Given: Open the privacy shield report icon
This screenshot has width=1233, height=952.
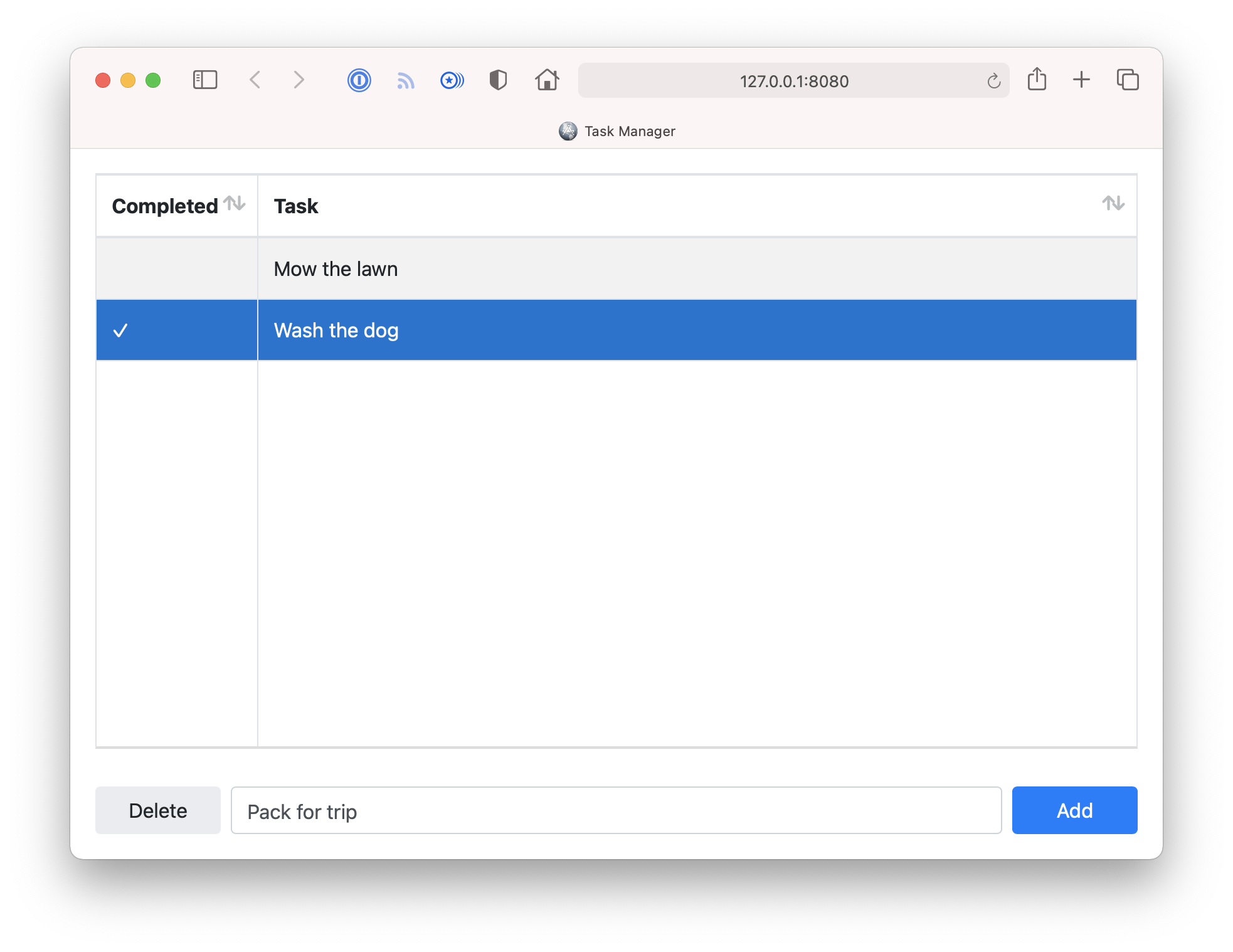Looking at the screenshot, I should (498, 80).
